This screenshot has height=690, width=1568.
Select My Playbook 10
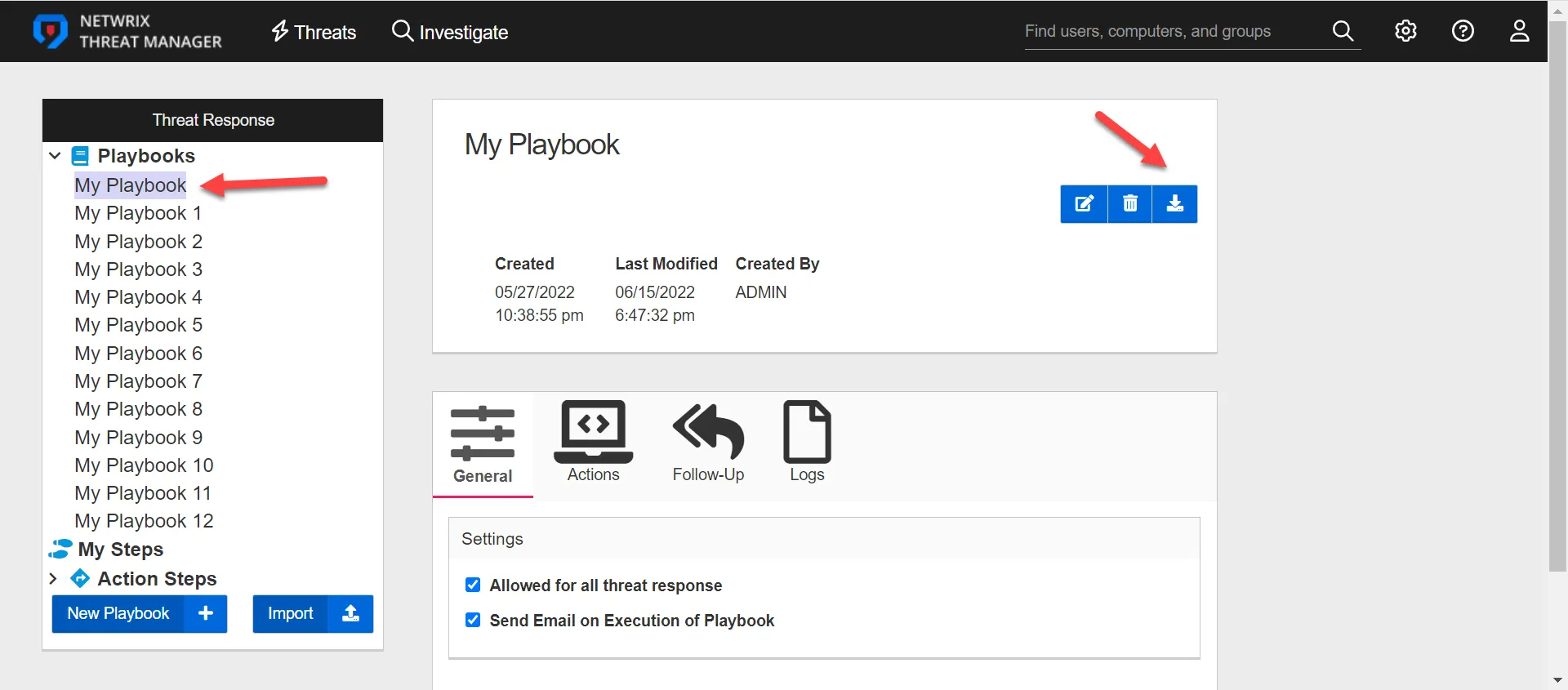[144, 465]
